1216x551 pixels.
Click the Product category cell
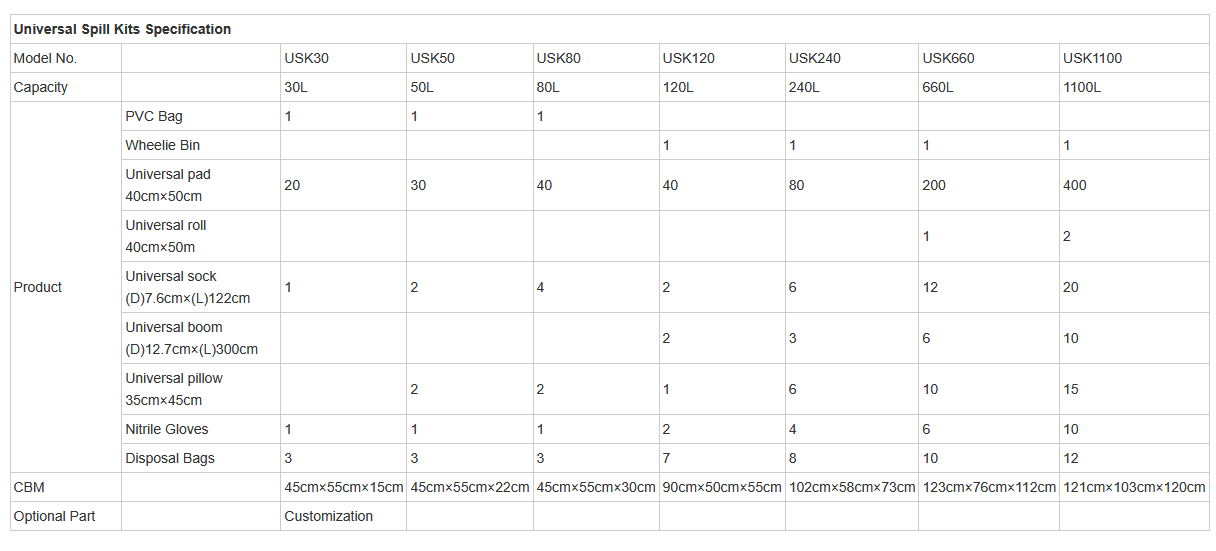click(38, 287)
